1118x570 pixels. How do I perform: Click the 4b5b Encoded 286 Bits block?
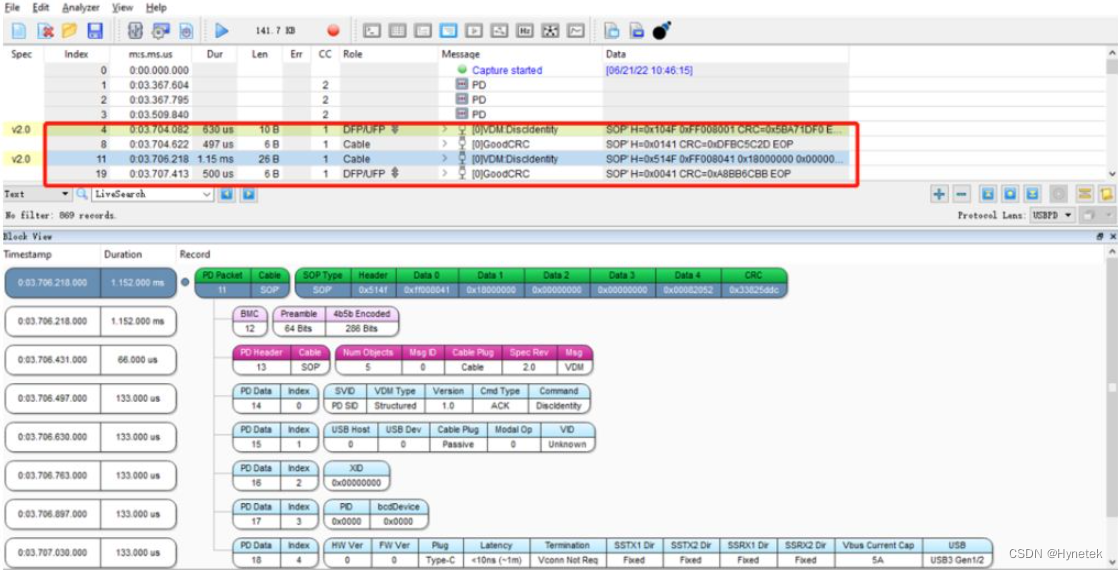[x=361, y=321]
